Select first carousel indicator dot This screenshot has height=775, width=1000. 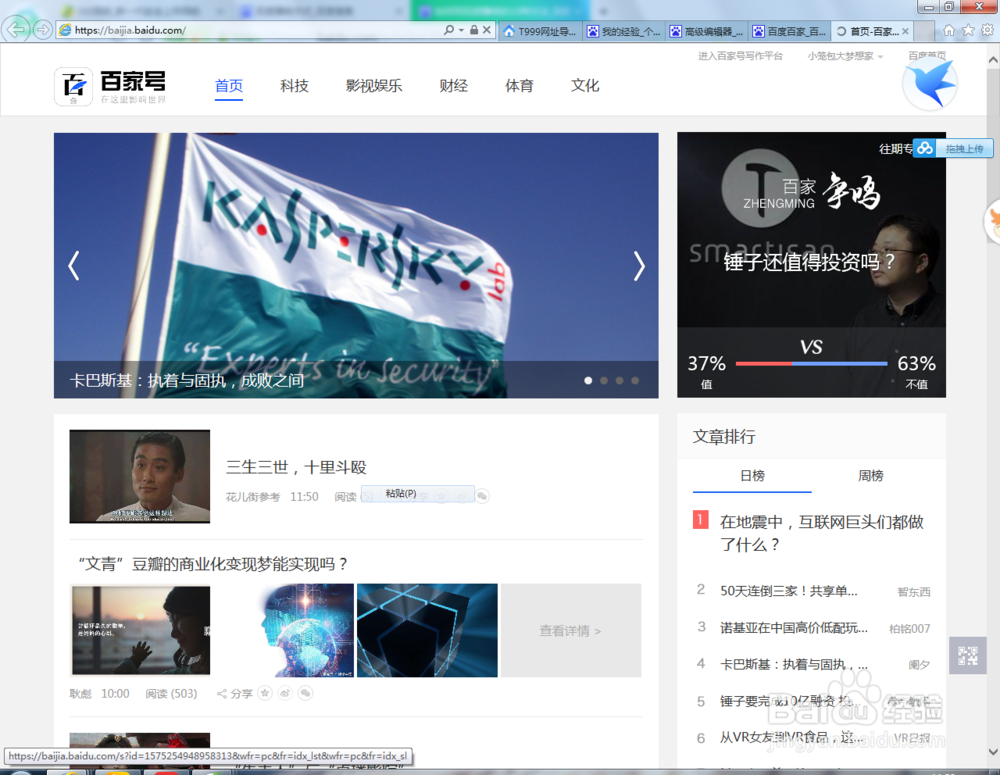pos(588,381)
